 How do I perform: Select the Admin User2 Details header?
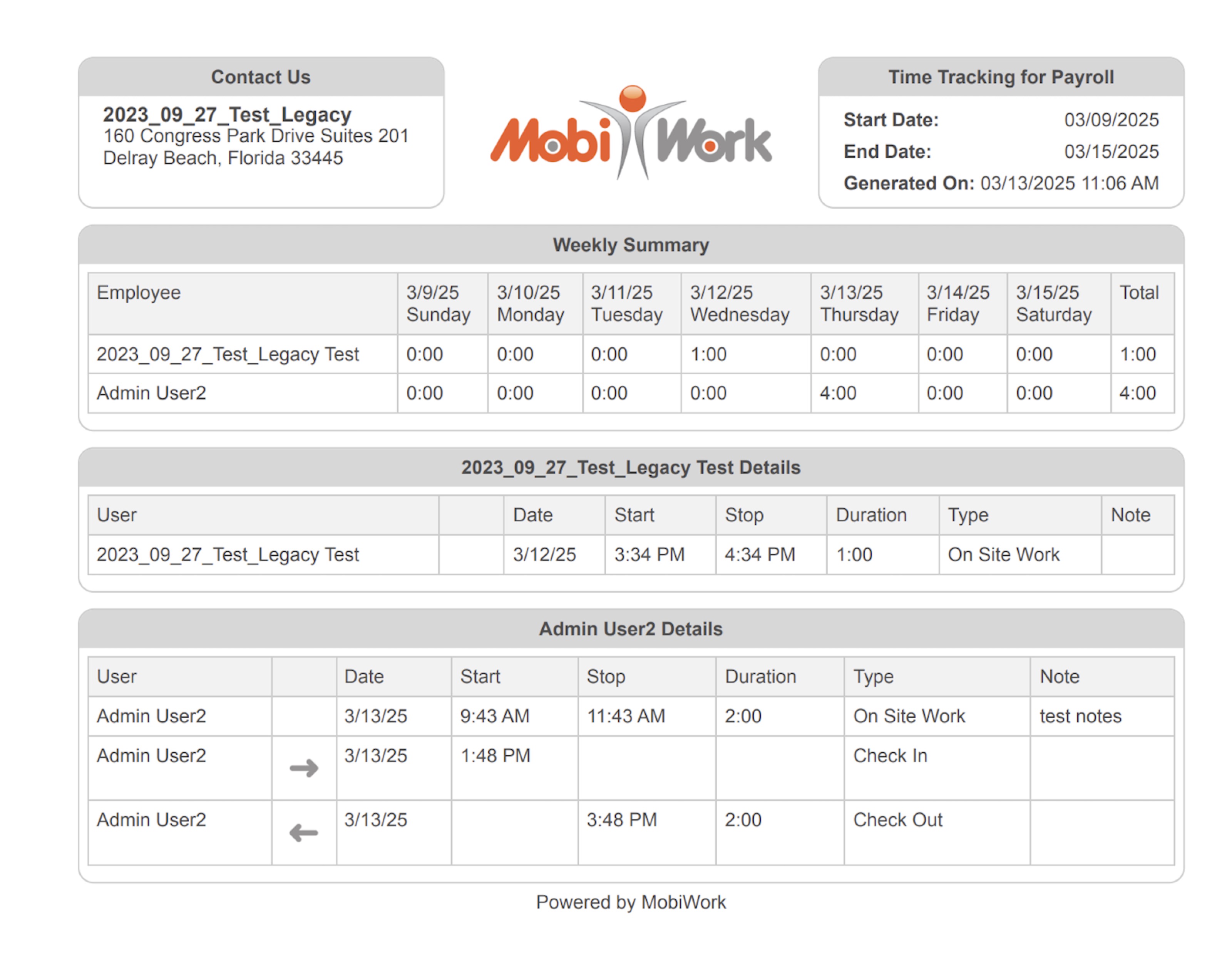(x=631, y=628)
